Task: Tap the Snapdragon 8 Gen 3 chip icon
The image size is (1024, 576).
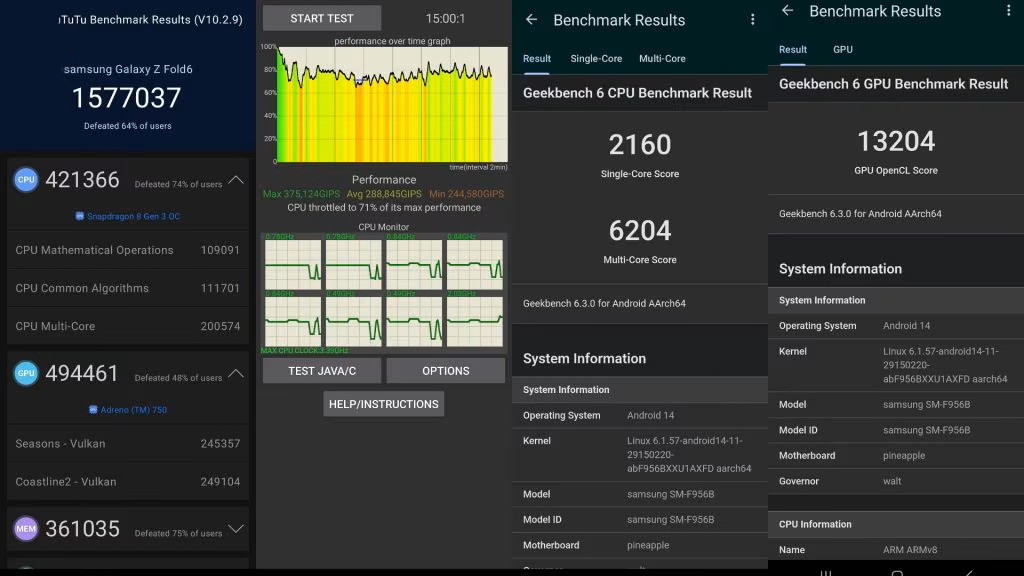Action: (80, 217)
